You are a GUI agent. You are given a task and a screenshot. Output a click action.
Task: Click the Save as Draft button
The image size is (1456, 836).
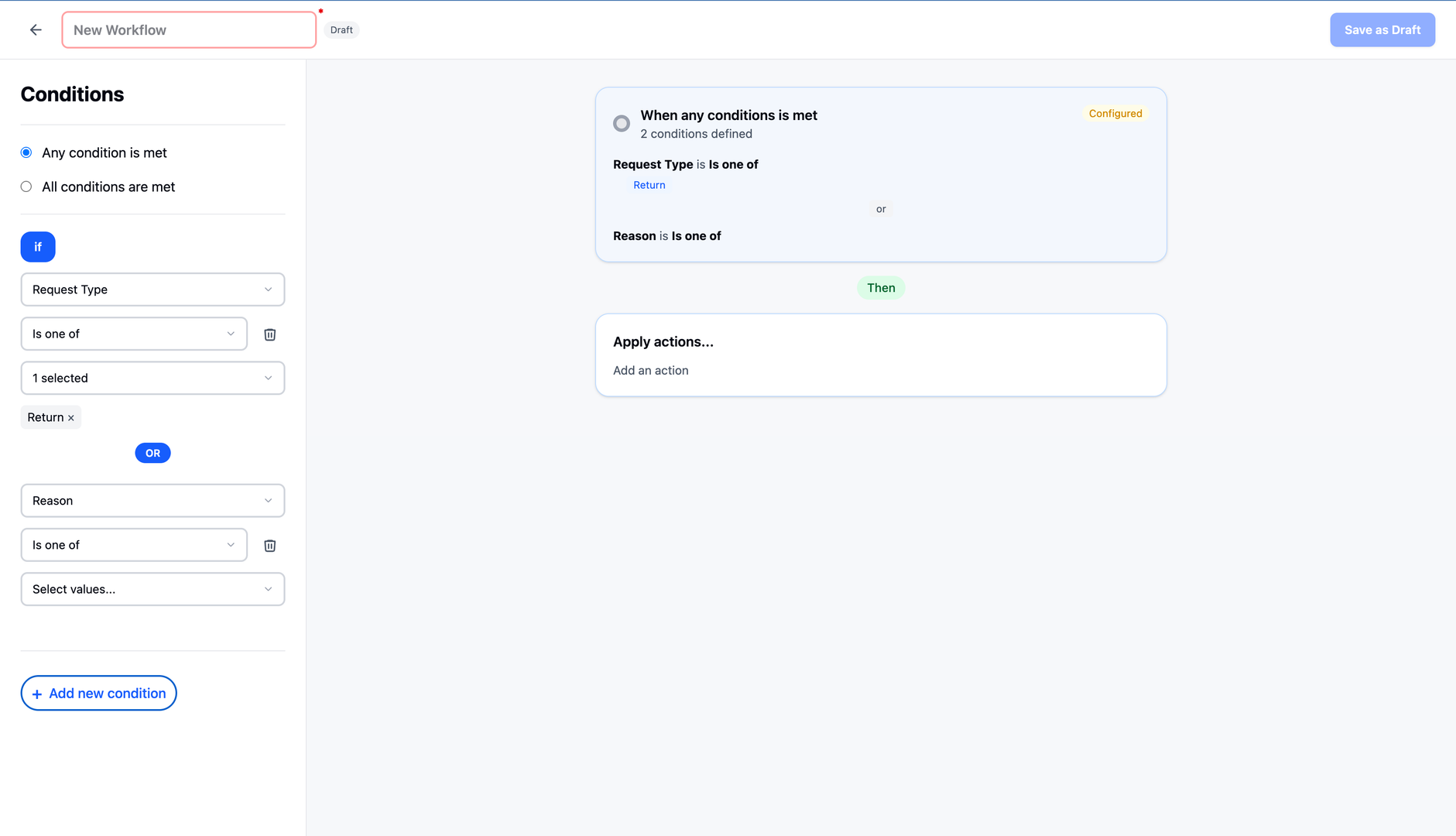tap(1382, 30)
